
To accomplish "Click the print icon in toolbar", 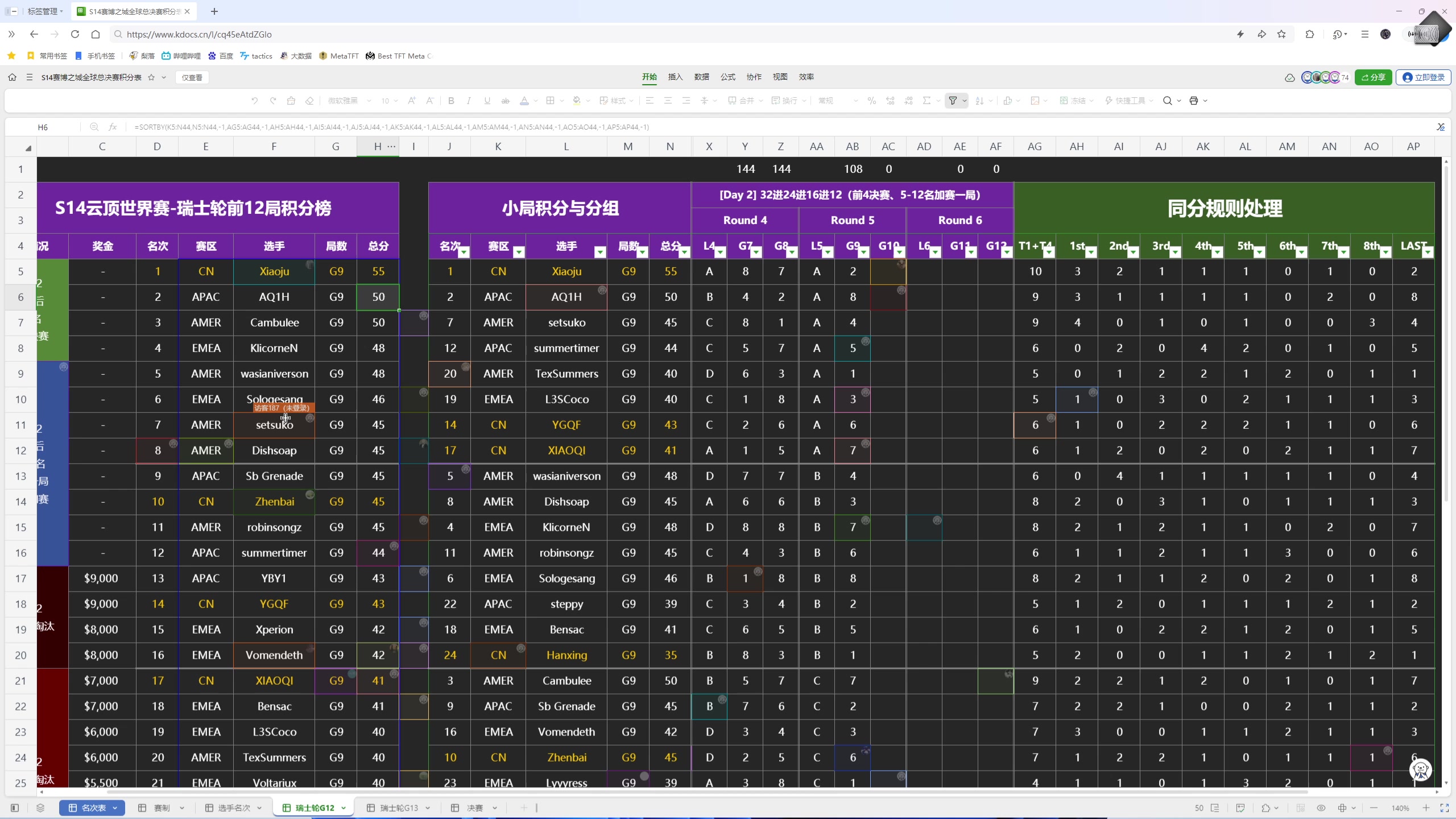I will pyautogui.click(x=1194, y=101).
